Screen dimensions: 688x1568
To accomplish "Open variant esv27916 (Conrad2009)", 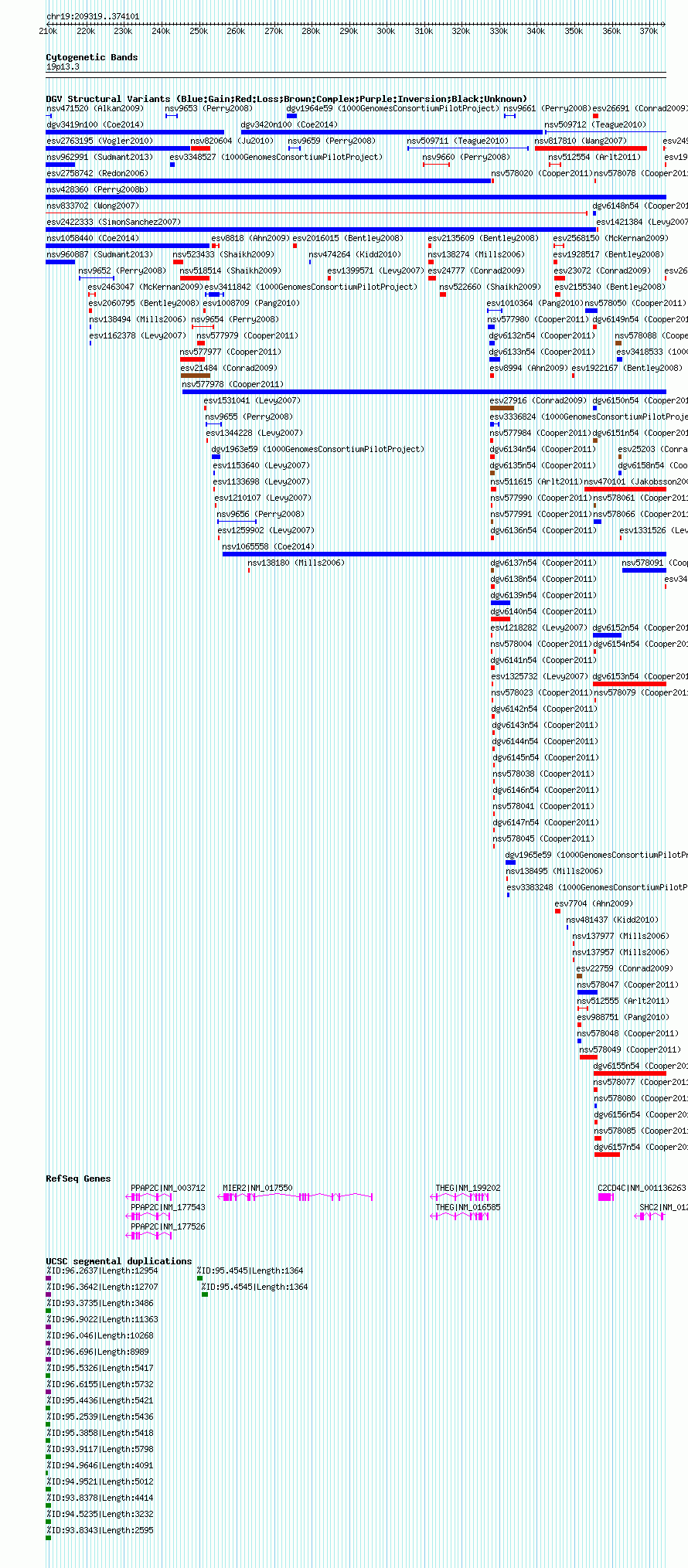I will [538, 400].
